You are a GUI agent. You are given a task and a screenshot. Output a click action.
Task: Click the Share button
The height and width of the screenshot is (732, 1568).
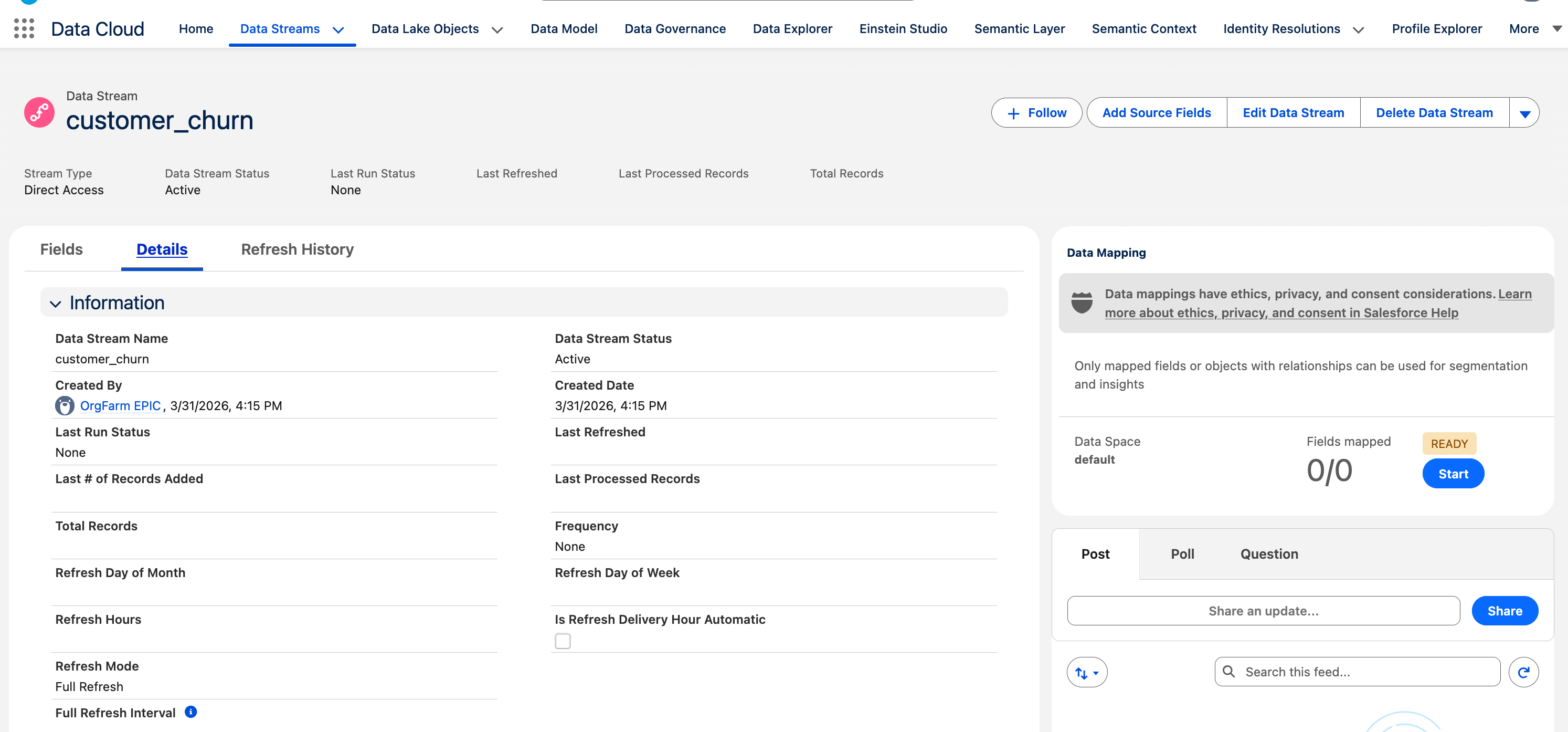coord(1505,611)
